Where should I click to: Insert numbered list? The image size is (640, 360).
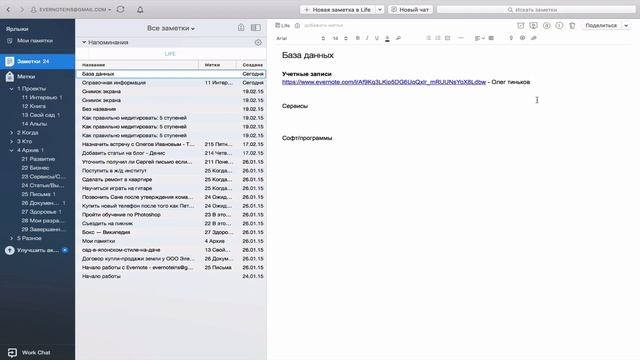coord(438,38)
